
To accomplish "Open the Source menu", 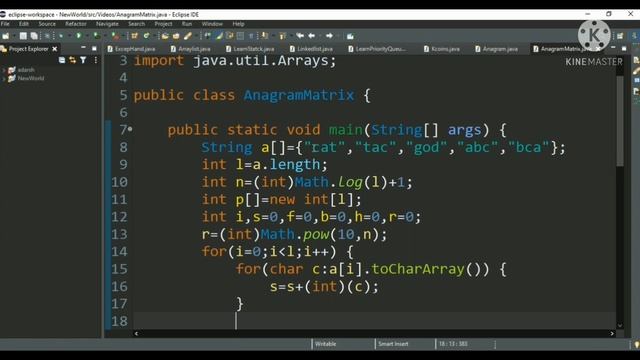I will coord(47,24).
